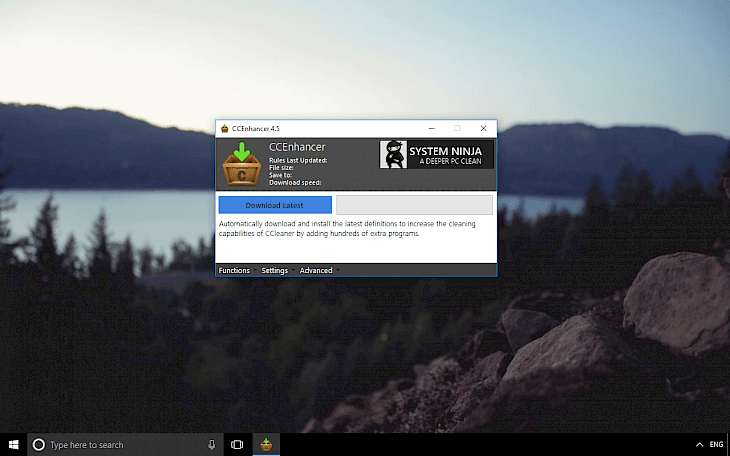The width and height of the screenshot is (730, 456).
Task: Click the "Download speed:" label
Action: [295, 183]
